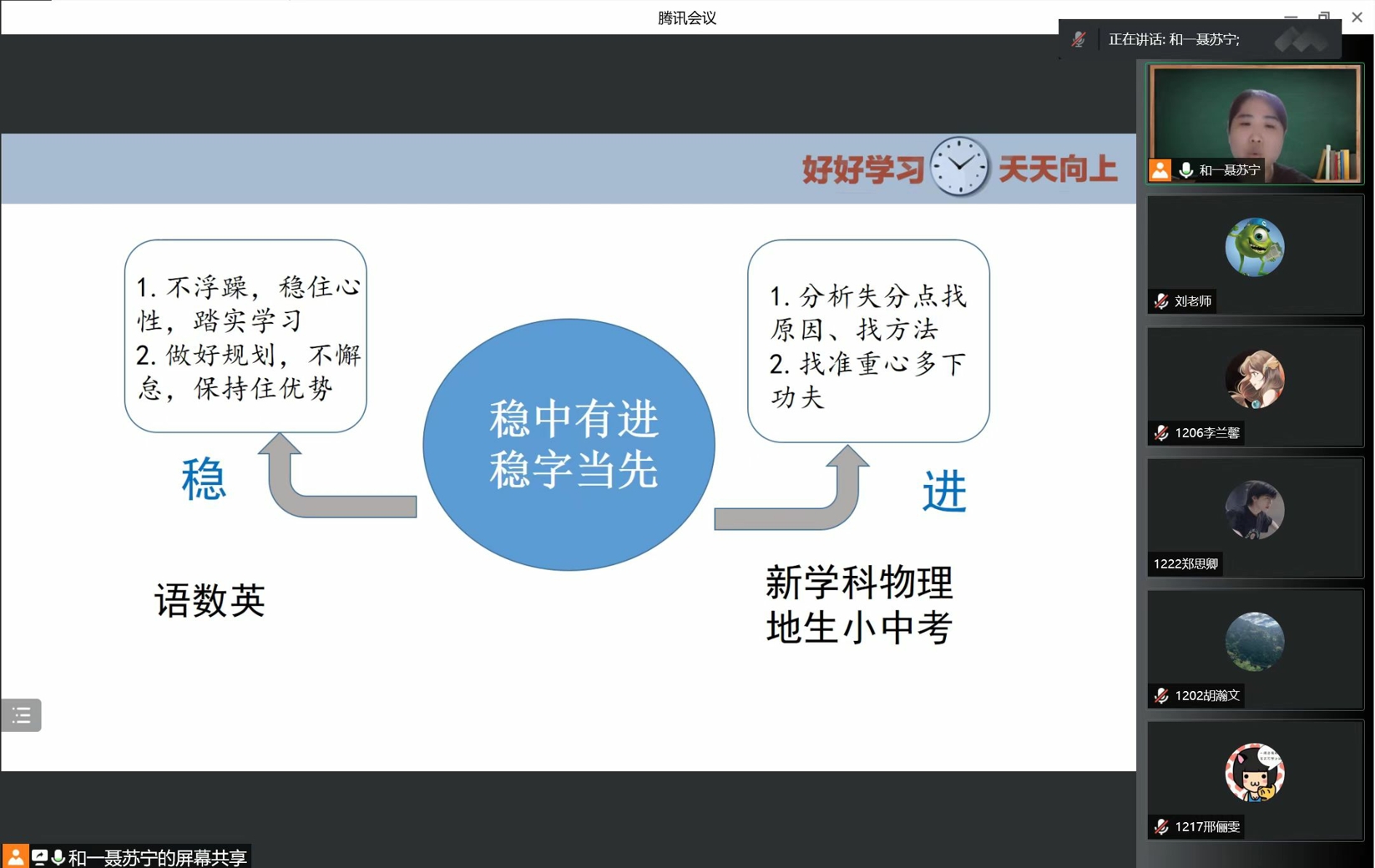Click the screen share icon in bottom label
The image size is (1375, 868).
tap(39, 857)
